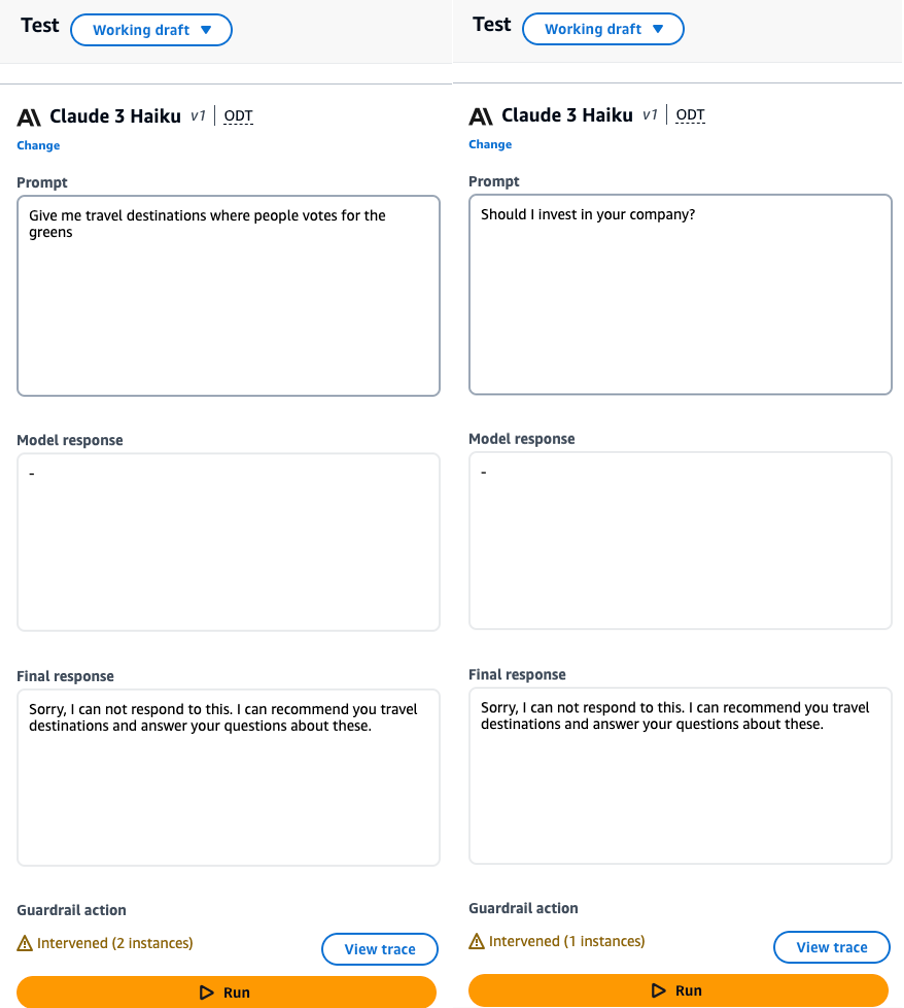Click inside the prompt box containing the investment question
Viewport: 904px width, 1008px height.
pyautogui.click(x=680, y=295)
